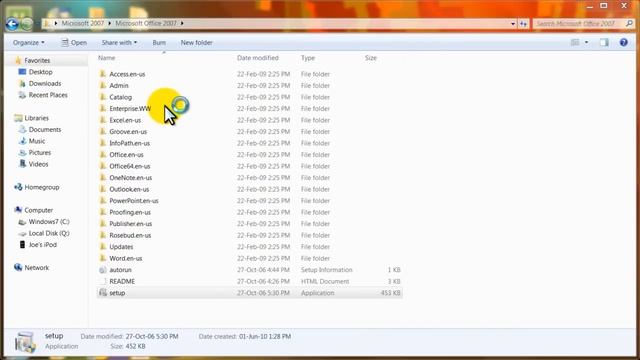Select the Enterprise.WW folder icon
This screenshot has width=640, height=360.
[x=103, y=109]
